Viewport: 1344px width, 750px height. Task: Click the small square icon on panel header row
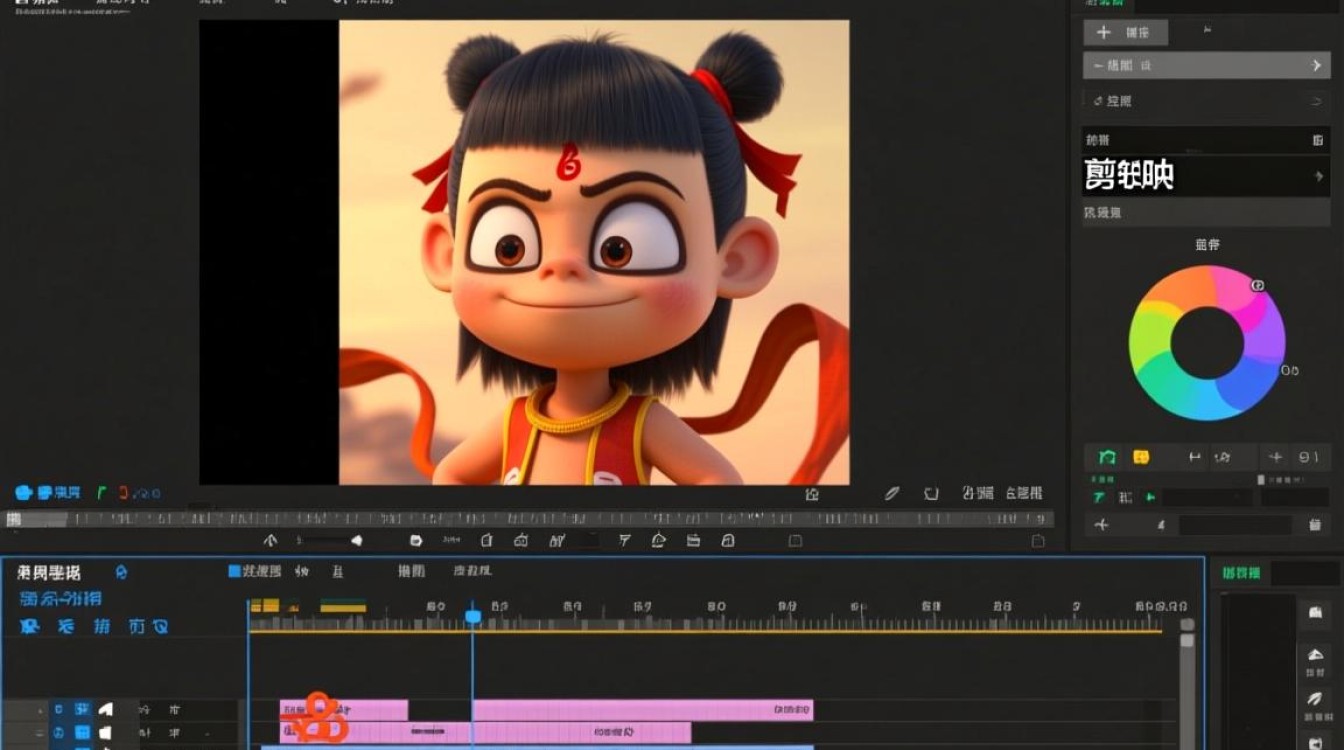[x=1318, y=141]
